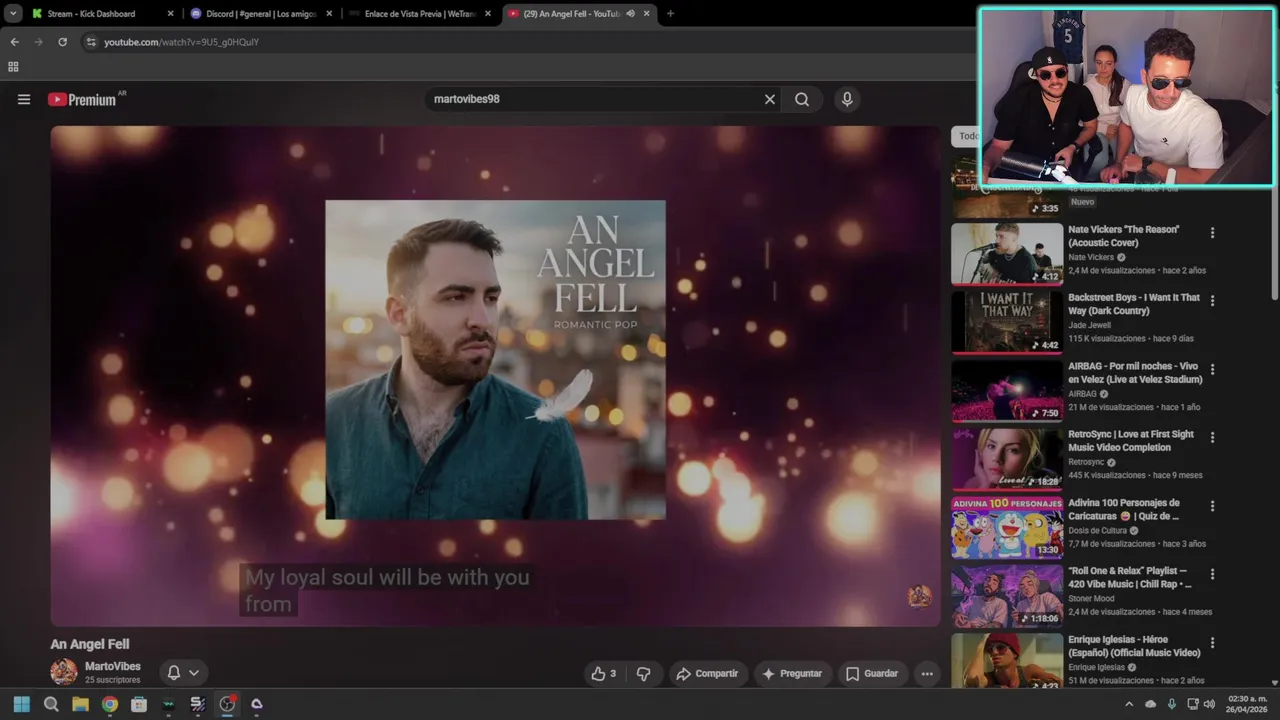Click the channel watermark on the video

pyautogui.click(x=919, y=596)
